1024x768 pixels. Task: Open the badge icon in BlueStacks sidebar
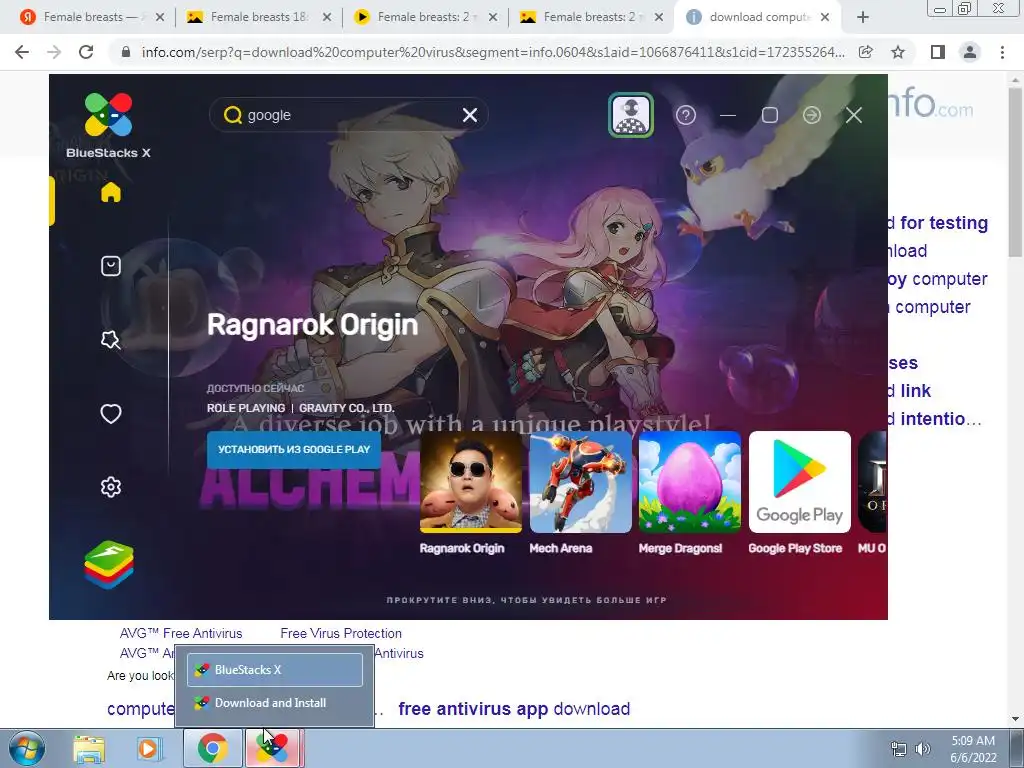(111, 340)
